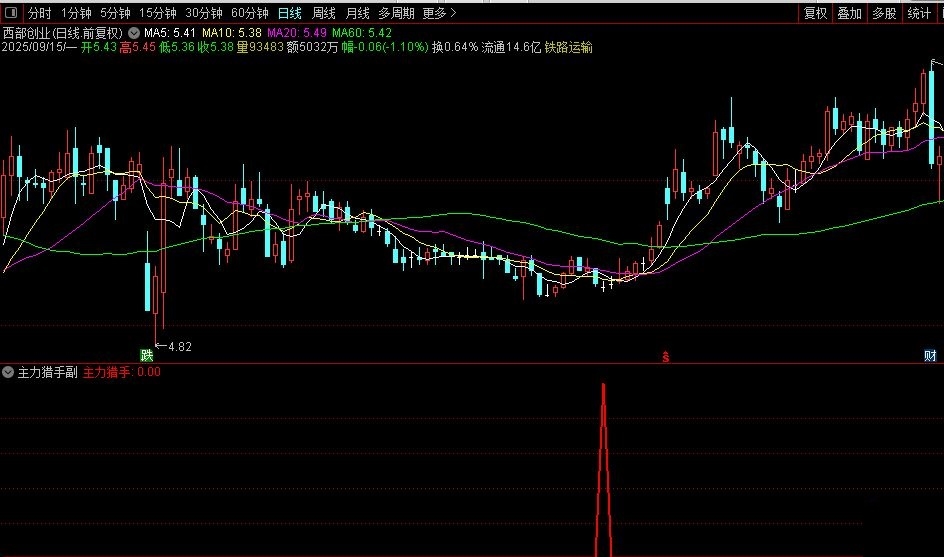Click the 换0.64% turnover value
Image resolution: width=944 pixels, height=557 pixels.
pyautogui.click(x=455, y=48)
